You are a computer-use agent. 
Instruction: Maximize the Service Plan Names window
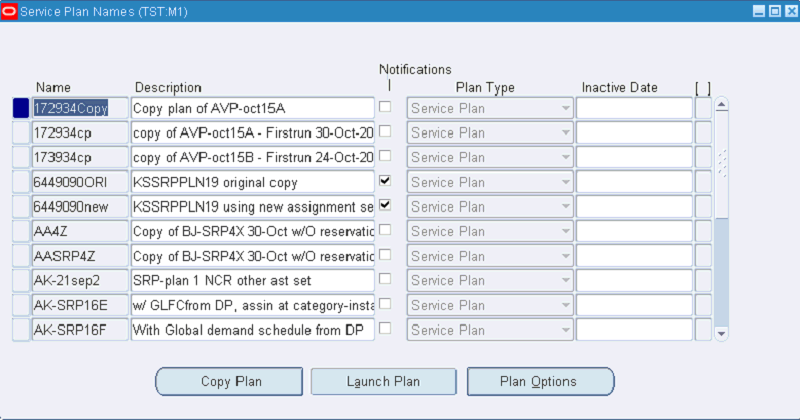click(x=775, y=11)
